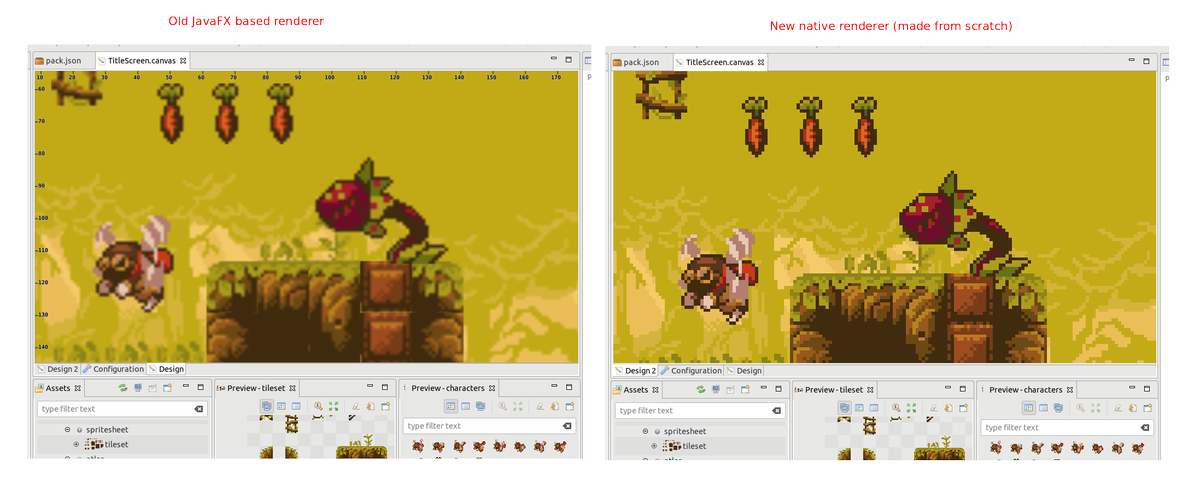Screen dimensions: 1200x491
Task: Click the magnifier zoom icon in right Preview - tileset
Action: [896, 408]
